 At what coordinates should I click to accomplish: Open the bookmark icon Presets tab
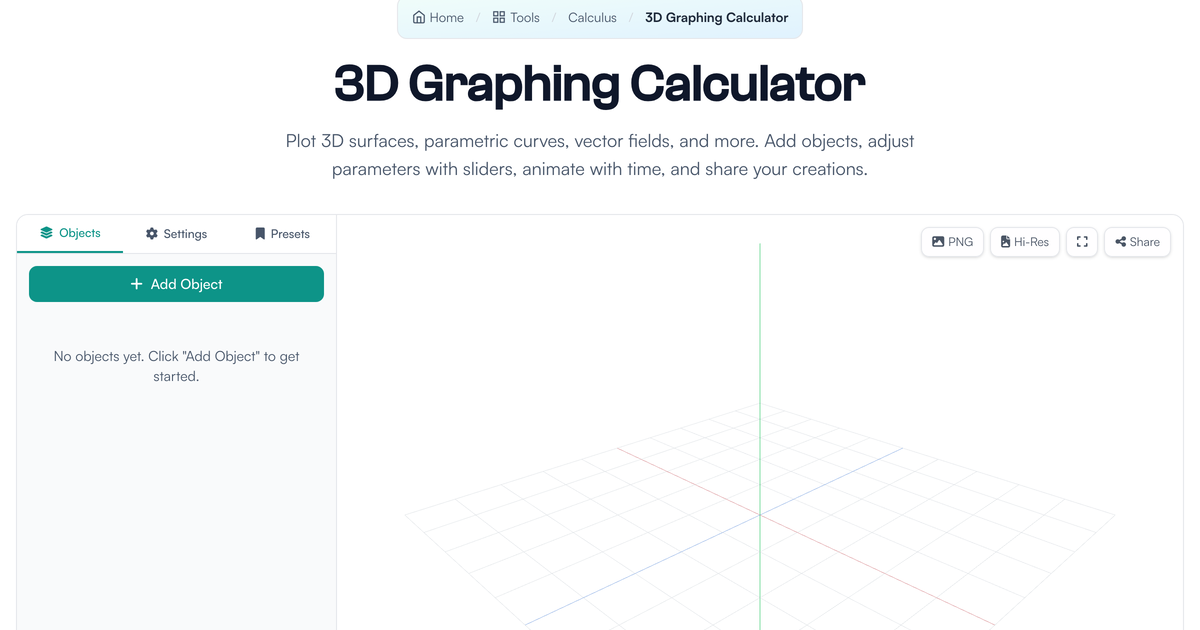pyautogui.click(x=282, y=234)
